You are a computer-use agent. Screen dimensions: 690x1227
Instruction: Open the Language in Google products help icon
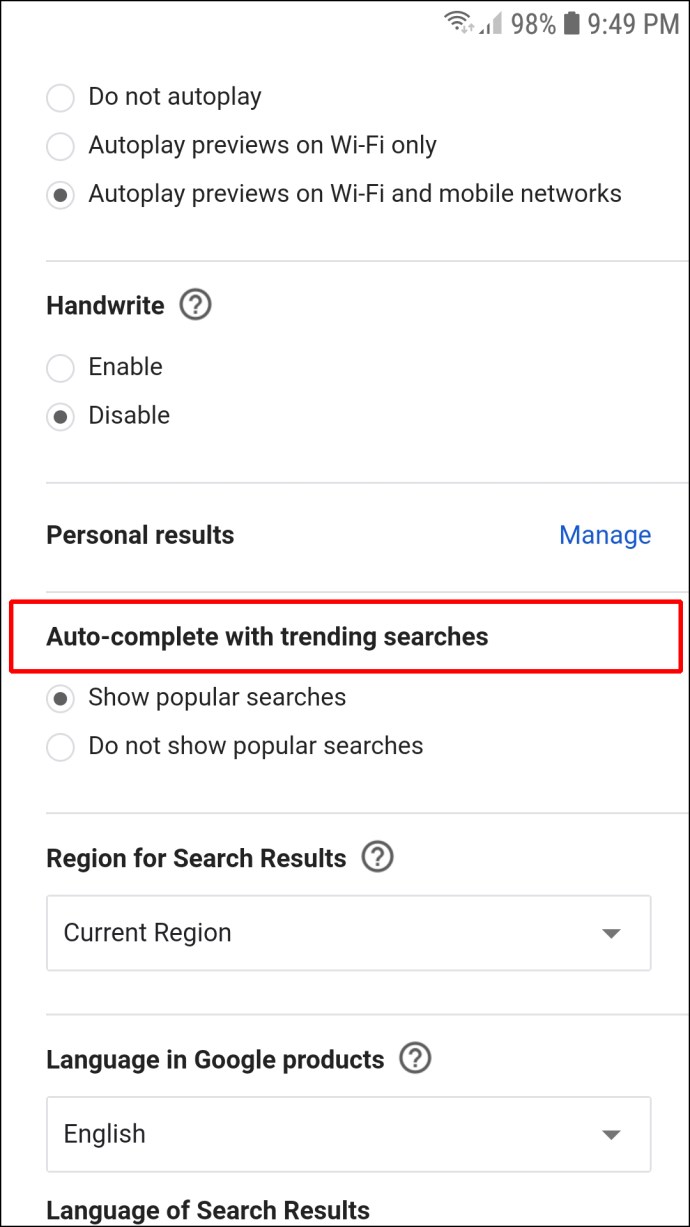pyautogui.click(x=415, y=1059)
